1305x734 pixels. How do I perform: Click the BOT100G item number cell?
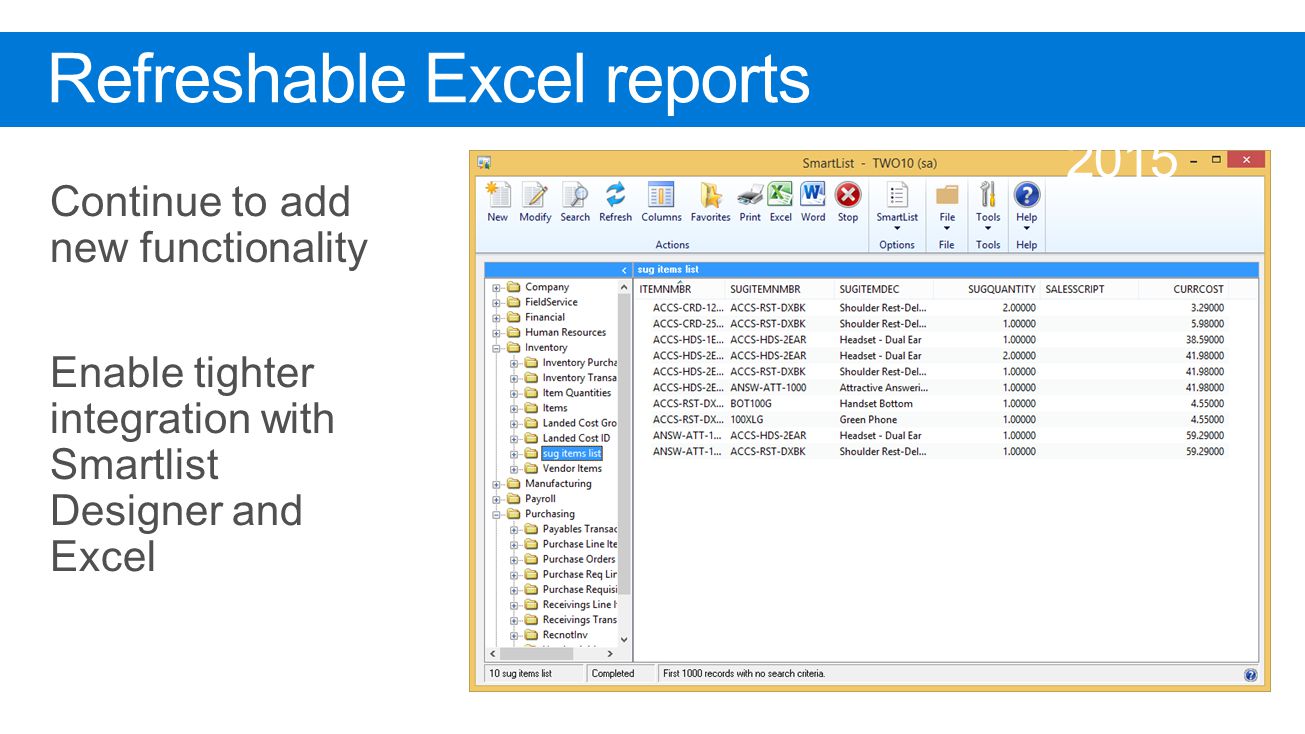751,404
